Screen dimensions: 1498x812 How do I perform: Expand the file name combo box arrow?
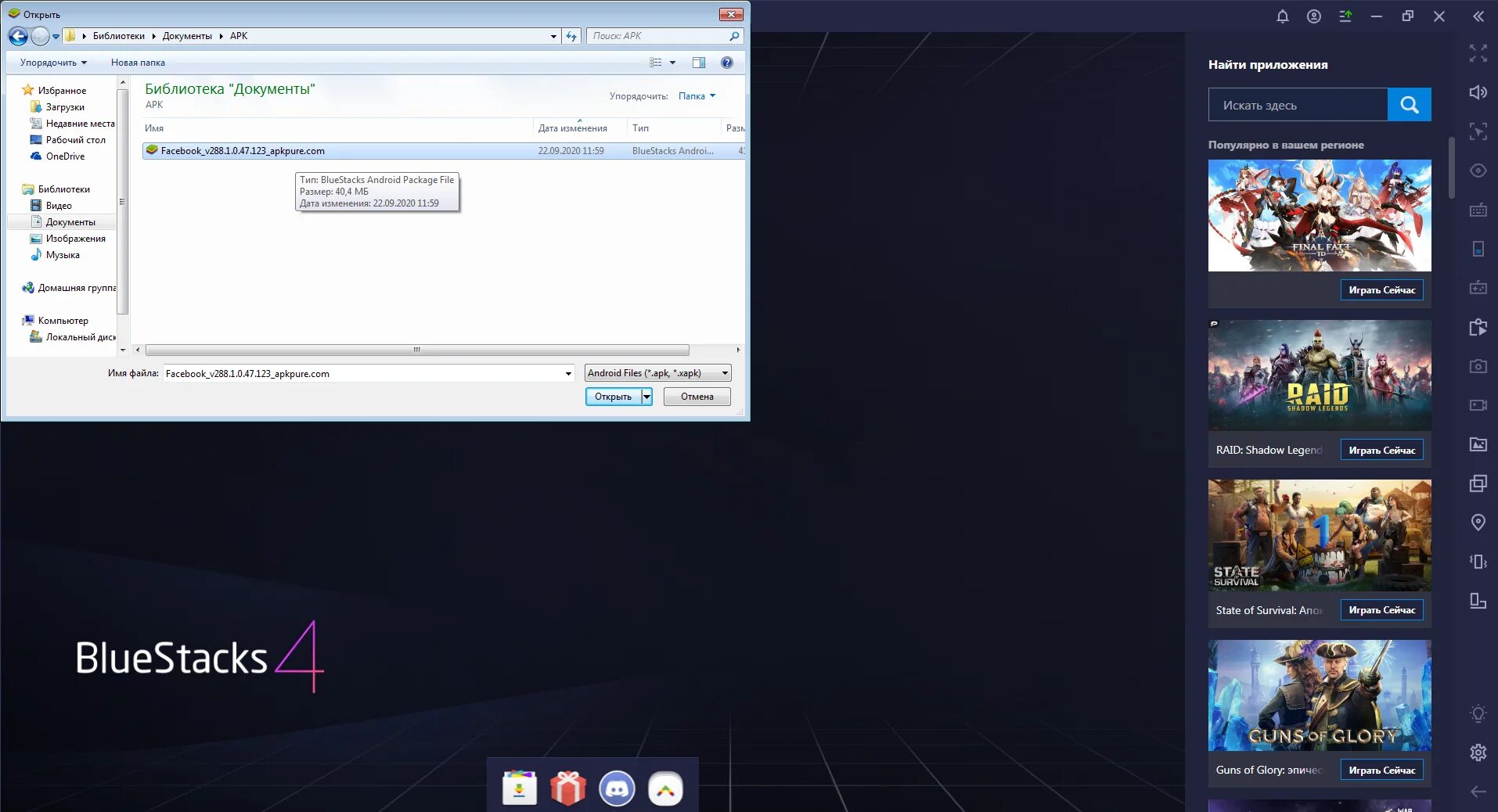tap(568, 374)
